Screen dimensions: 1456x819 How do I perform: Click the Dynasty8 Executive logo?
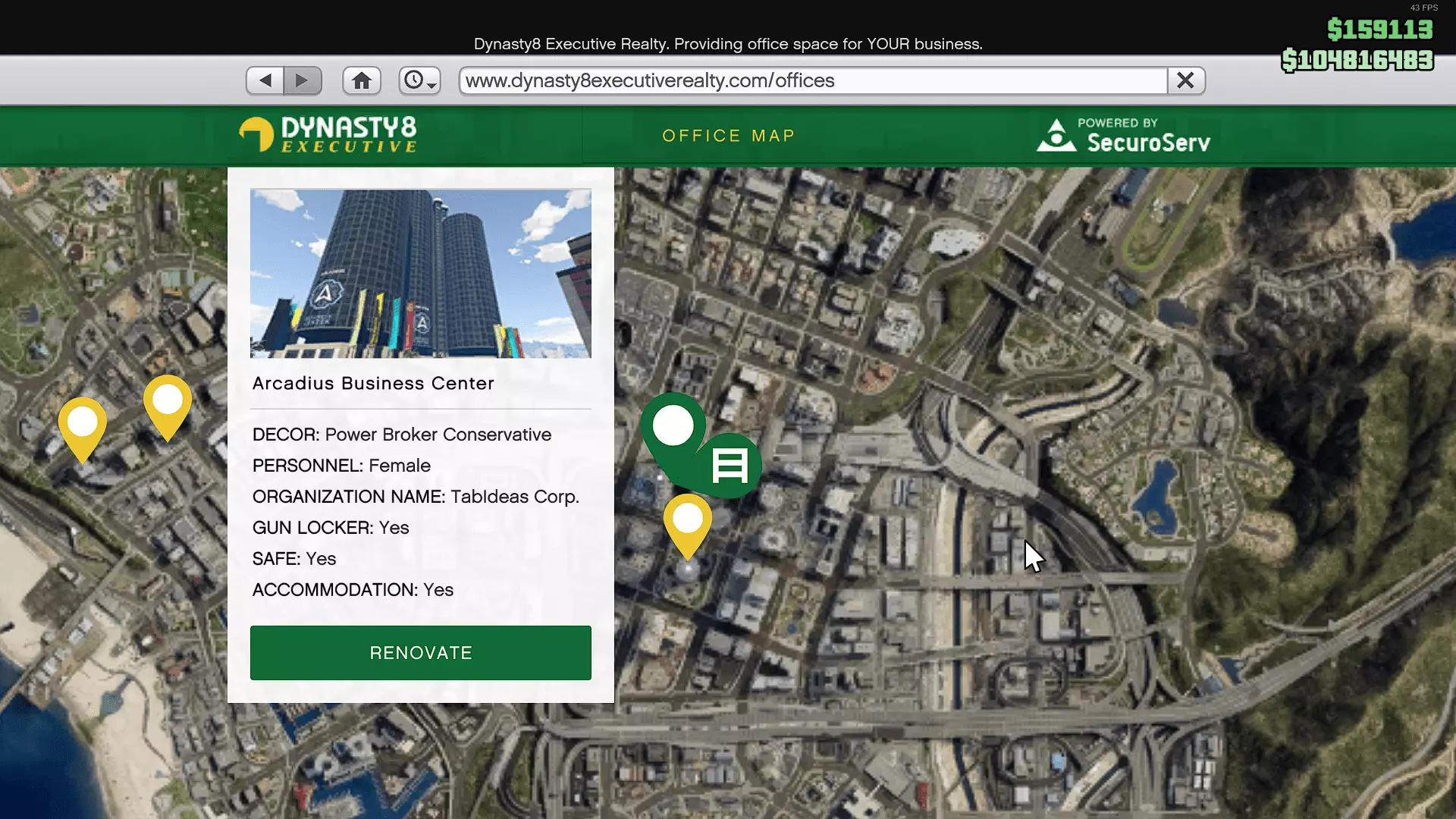coord(328,135)
